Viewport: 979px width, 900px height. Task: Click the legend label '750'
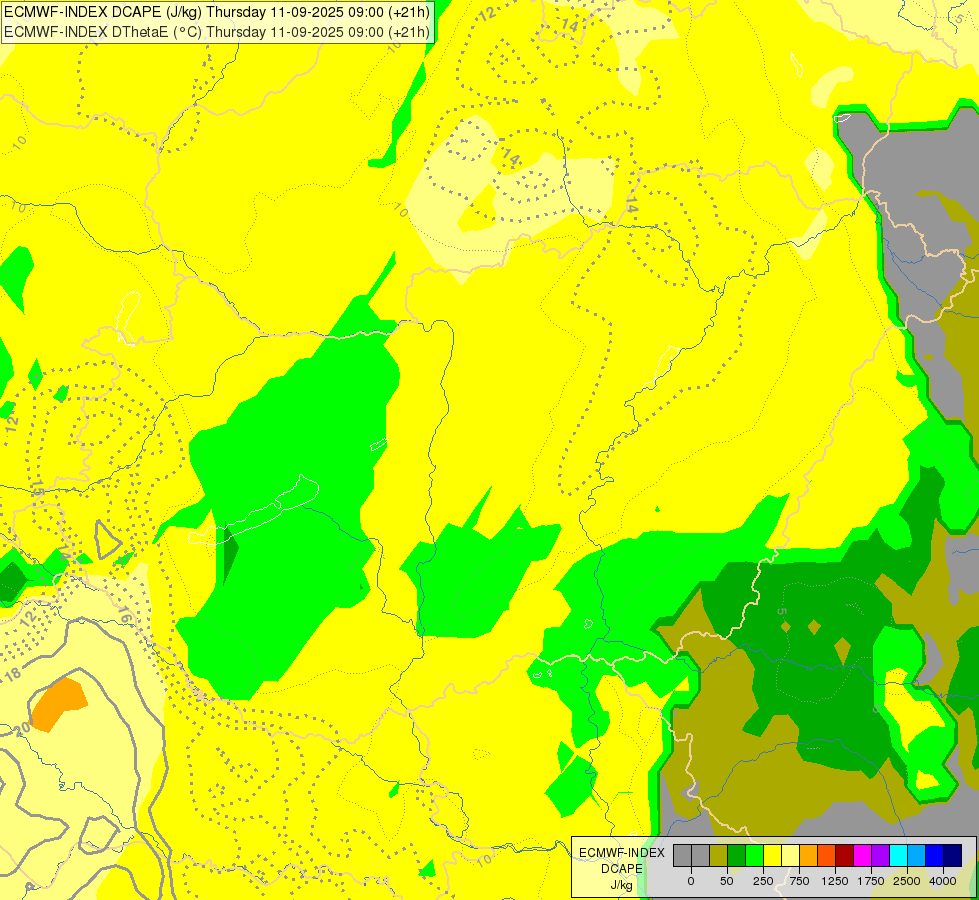pyautogui.click(x=799, y=881)
